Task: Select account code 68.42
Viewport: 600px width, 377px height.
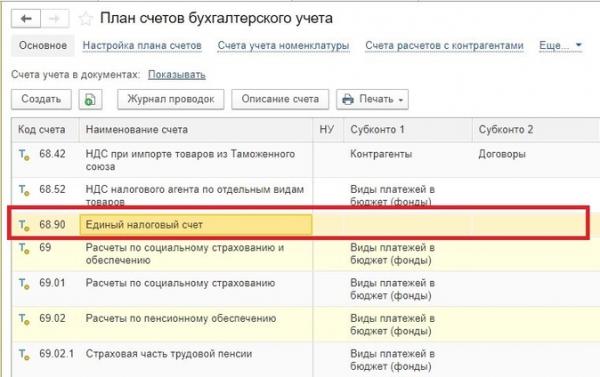Action: [52, 154]
